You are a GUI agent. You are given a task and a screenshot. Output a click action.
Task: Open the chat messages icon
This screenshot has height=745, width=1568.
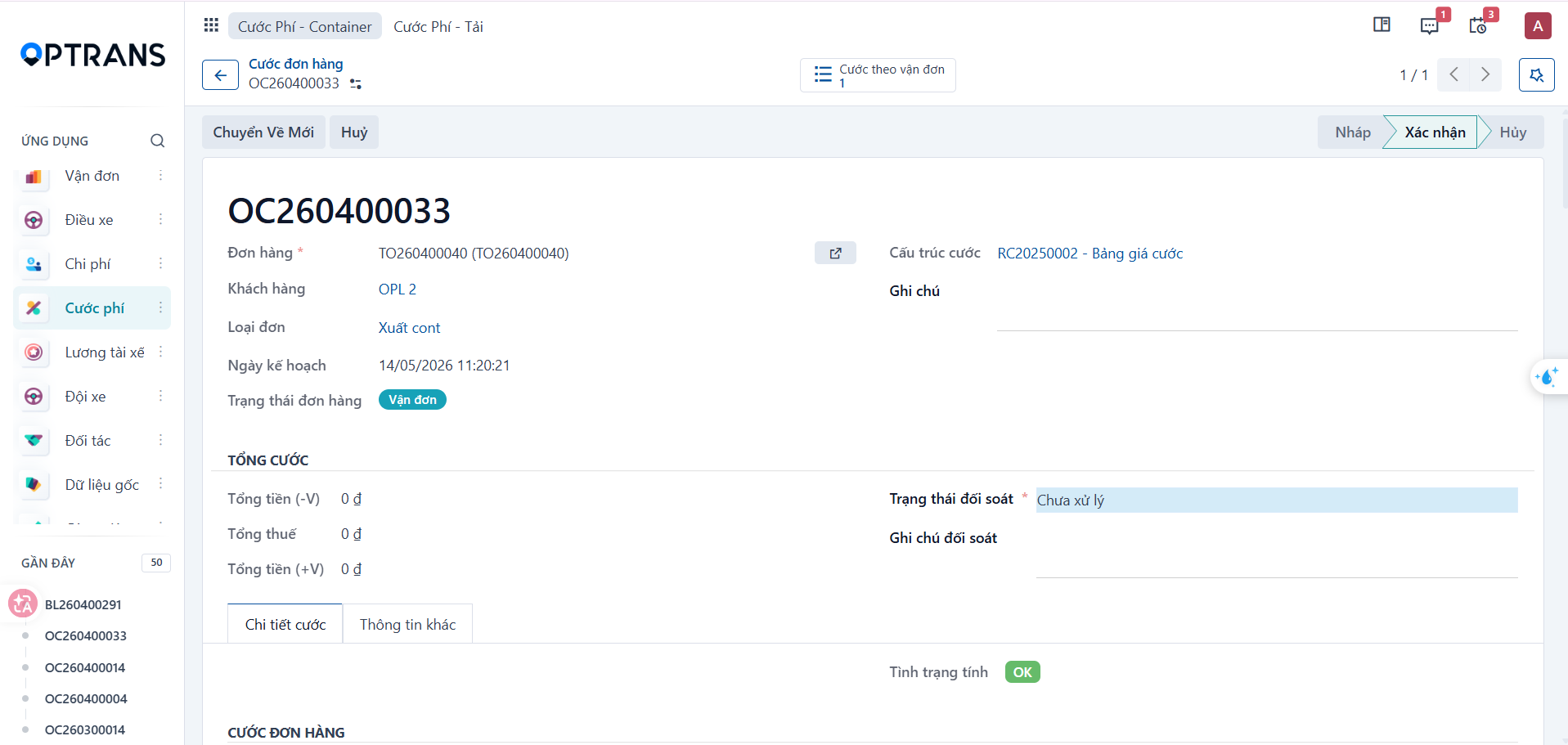point(1429,26)
